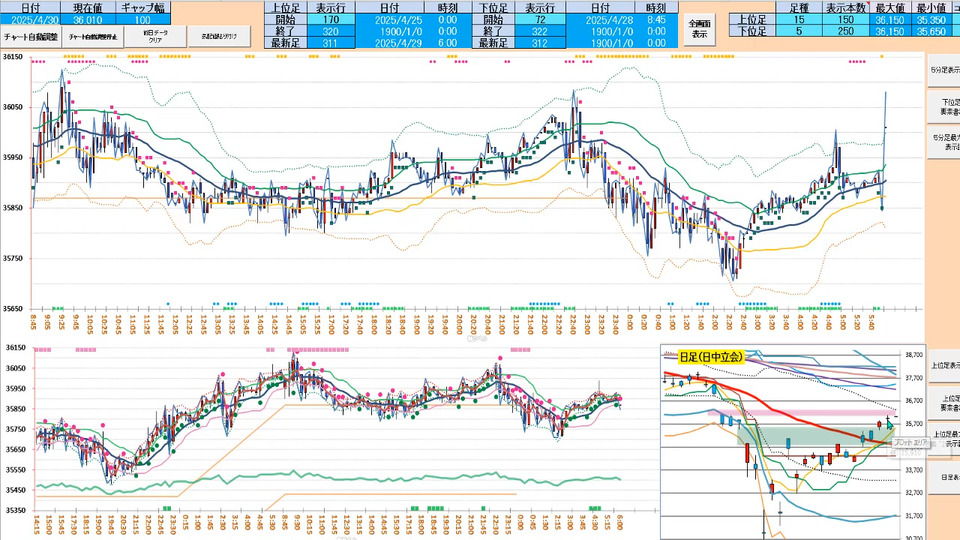
Task: Select 上位足 開始 表示行 cell 170
Action: tap(331, 20)
